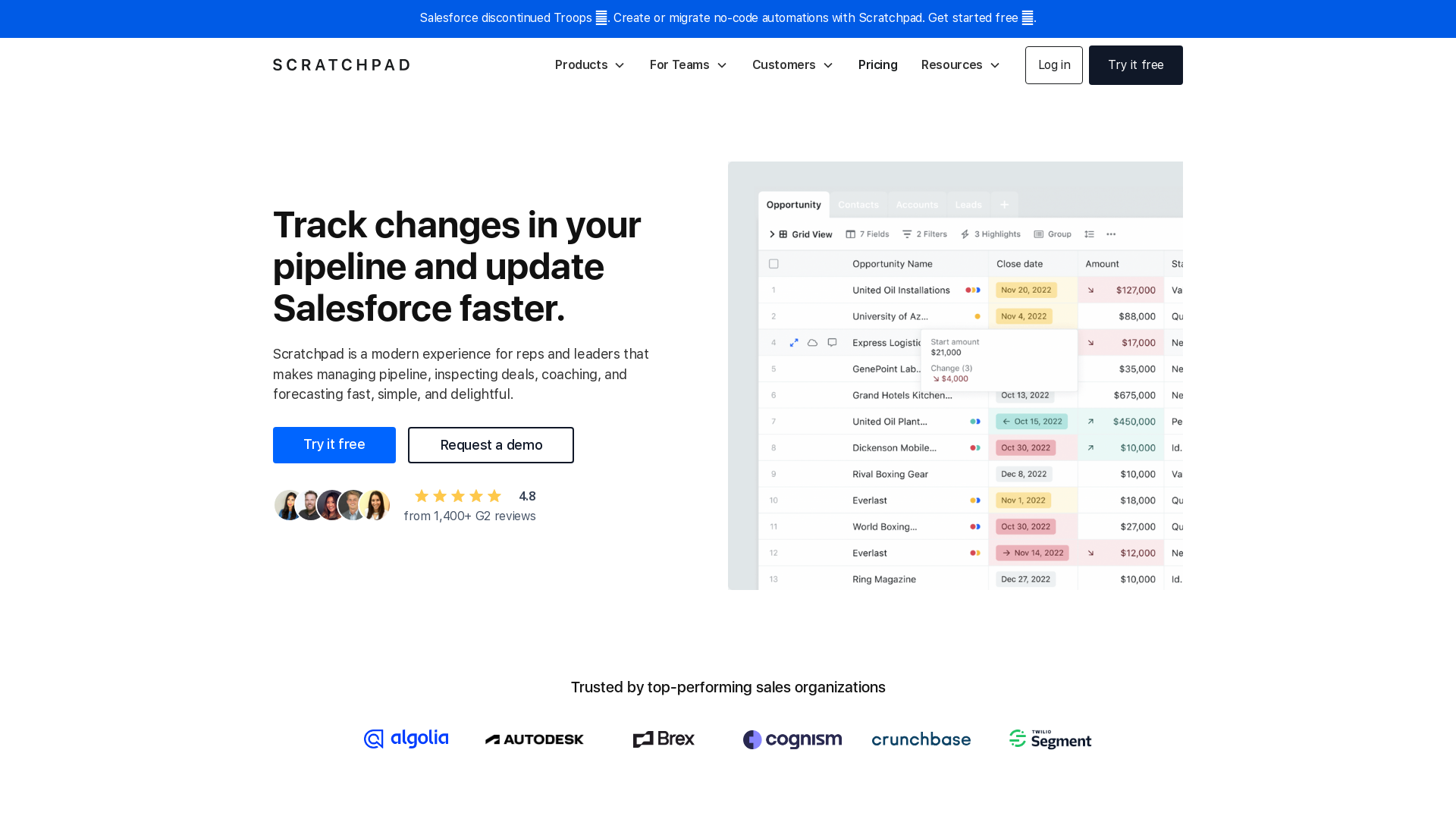Switch to the Accounts tab
The height and width of the screenshot is (819, 1456).
[x=917, y=205]
